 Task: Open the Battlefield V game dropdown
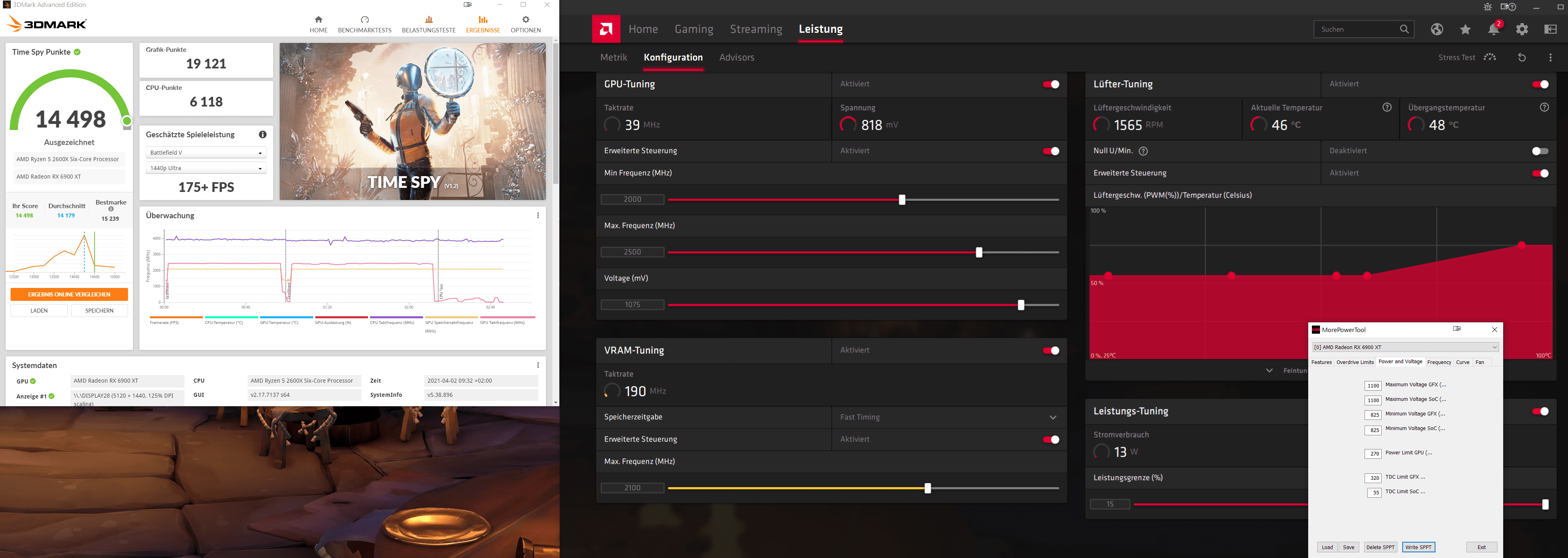(x=206, y=153)
